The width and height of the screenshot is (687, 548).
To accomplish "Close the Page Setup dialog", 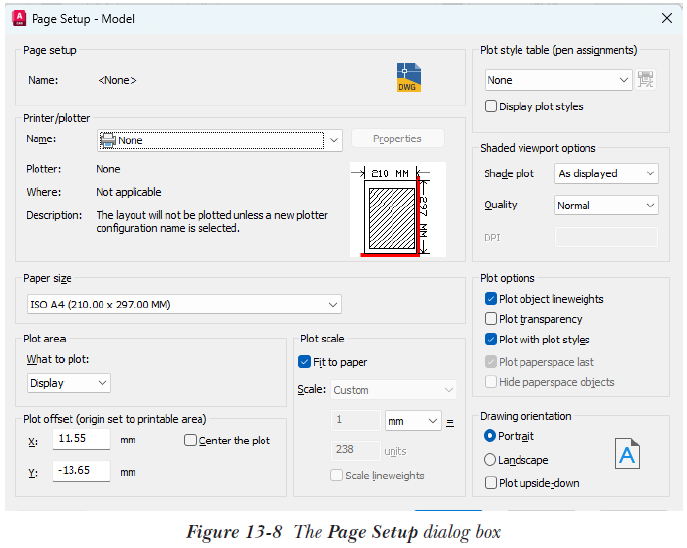I will (x=667, y=18).
